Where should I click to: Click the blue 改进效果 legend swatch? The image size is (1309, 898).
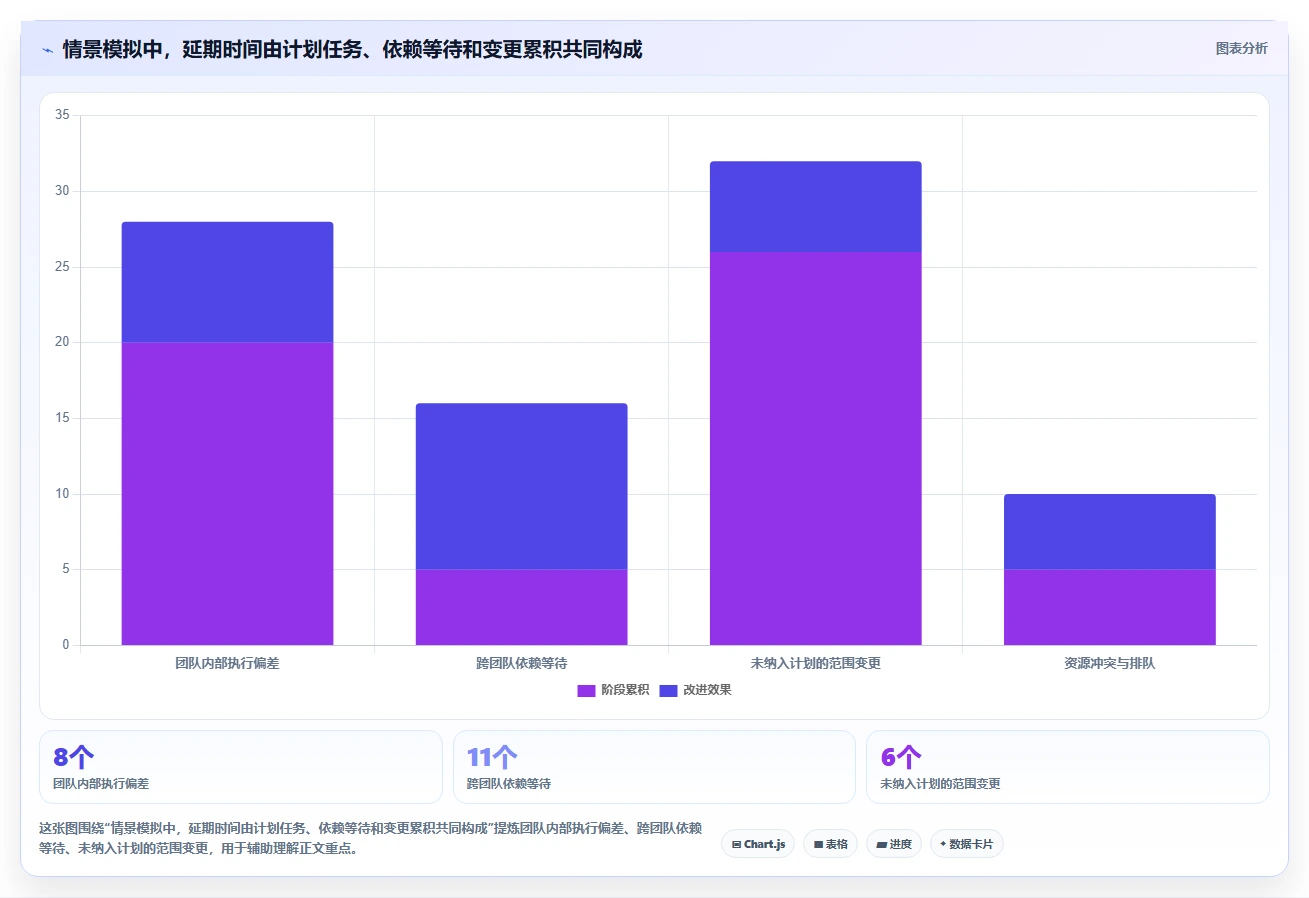point(668,690)
